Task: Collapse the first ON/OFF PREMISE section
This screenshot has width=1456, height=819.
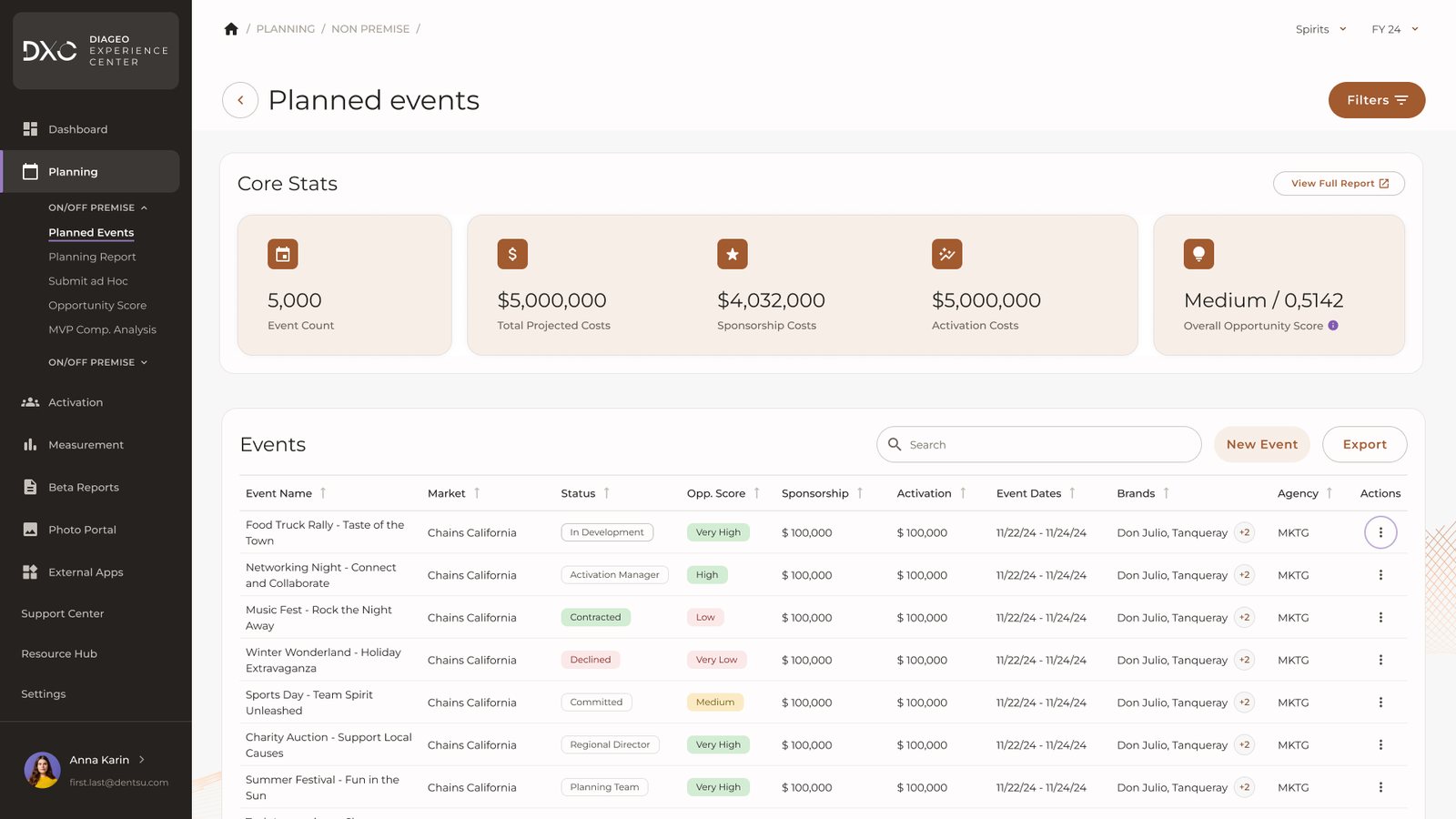Action: coord(98,207)
